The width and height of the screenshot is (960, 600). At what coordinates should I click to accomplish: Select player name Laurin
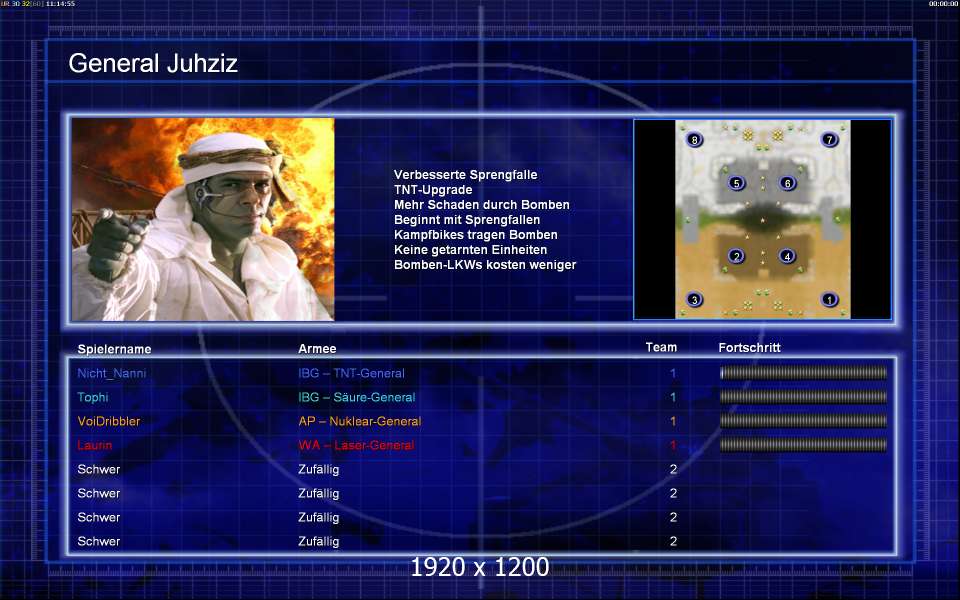[x=95, y=445]
